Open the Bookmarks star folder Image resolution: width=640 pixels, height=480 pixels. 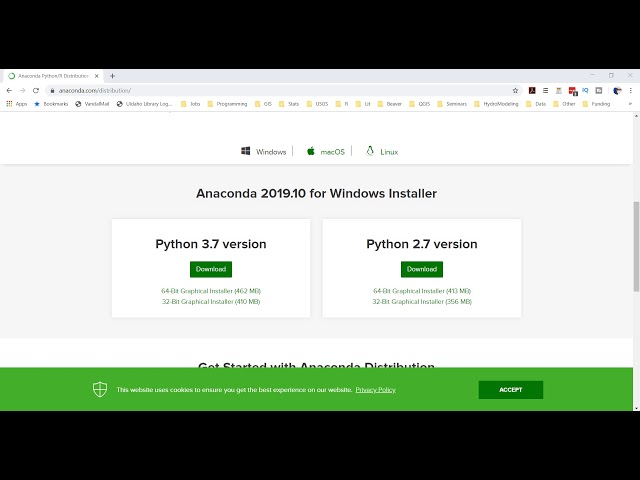point(51,104)
